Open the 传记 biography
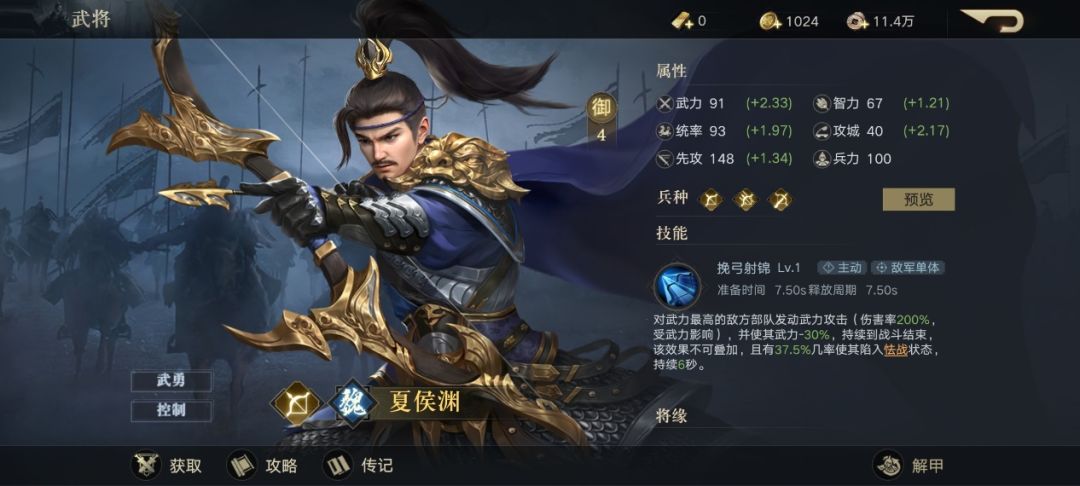This screenshot has width=1080, height=486. tap(358, 466)
